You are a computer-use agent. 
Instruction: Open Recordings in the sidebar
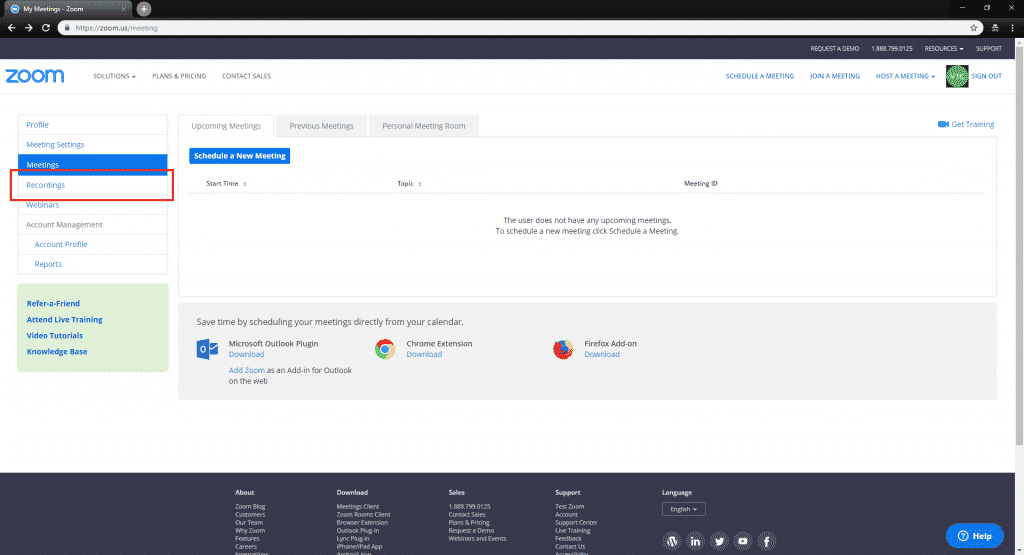coord(45,185)
